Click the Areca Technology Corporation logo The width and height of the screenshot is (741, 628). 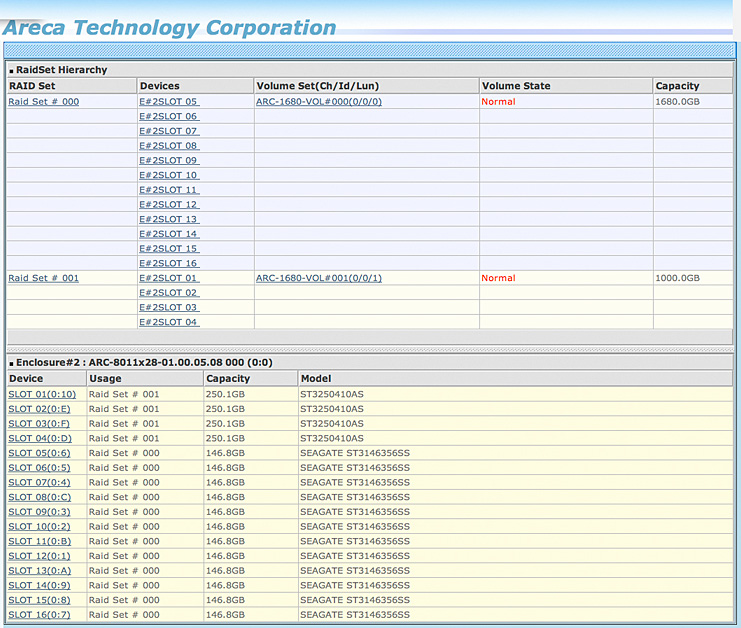tap(169, 27)
